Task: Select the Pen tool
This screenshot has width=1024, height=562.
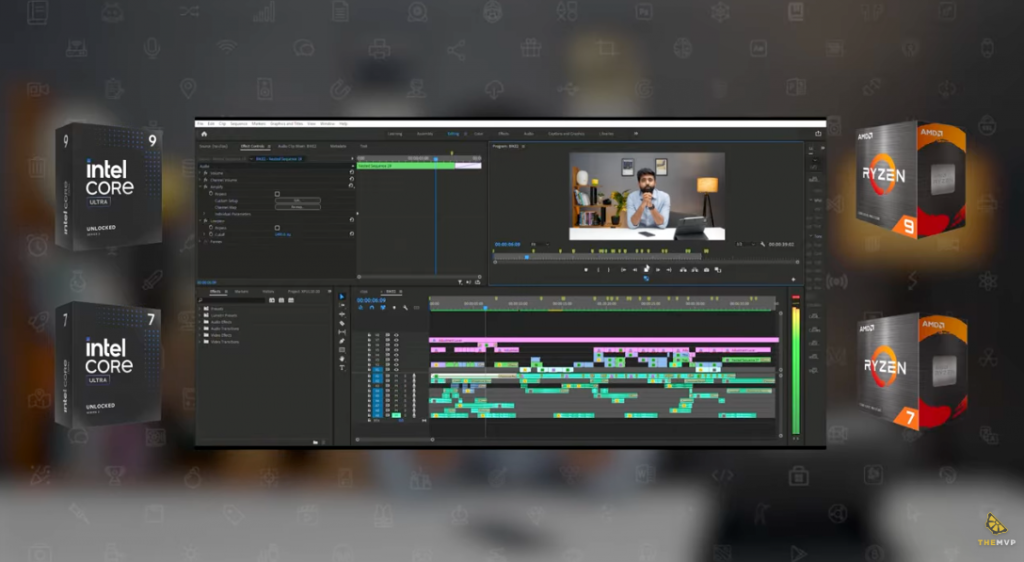Action: pyautogui.click(x=342, y=341)
